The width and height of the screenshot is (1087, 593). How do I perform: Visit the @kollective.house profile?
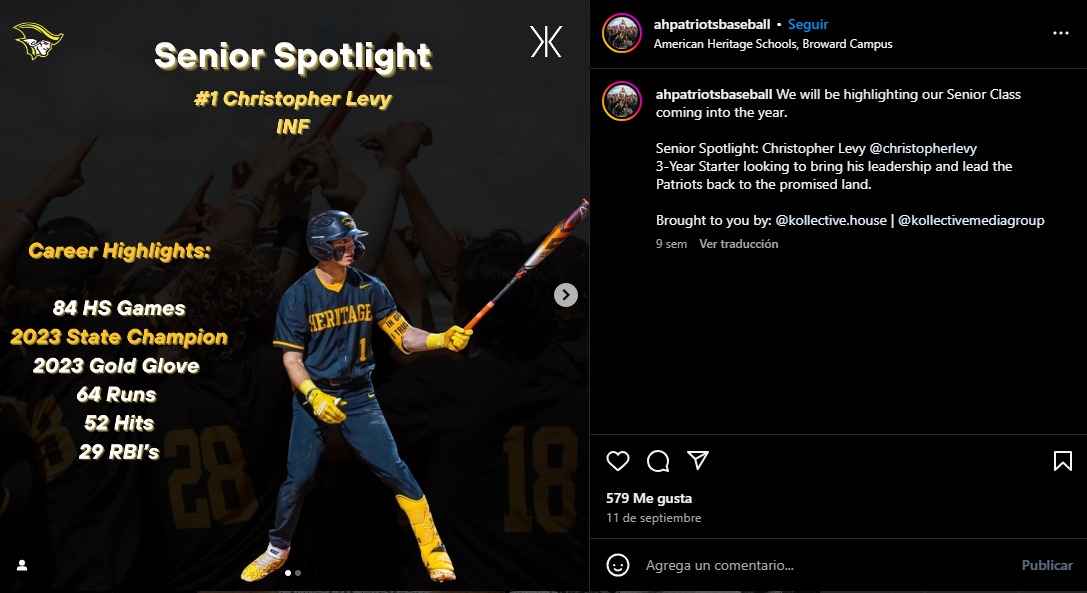831,221
